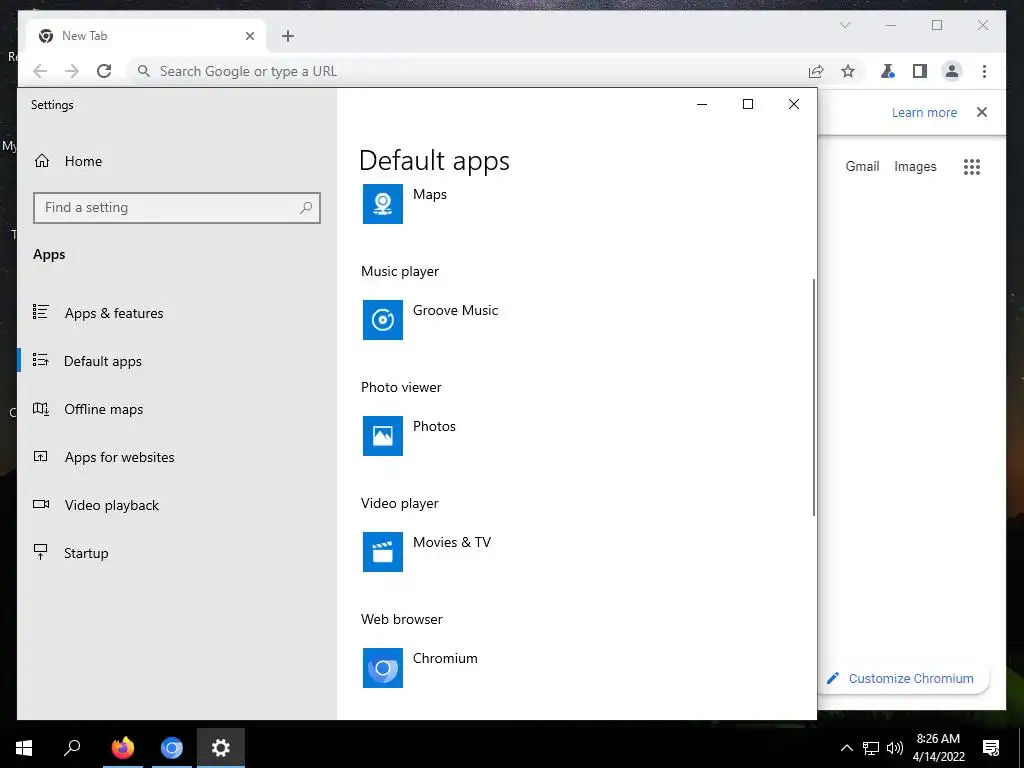This screenshot has height=768, width=1024.
Task: Open Chromium Labs flask icon
Action: click(888, 71)
